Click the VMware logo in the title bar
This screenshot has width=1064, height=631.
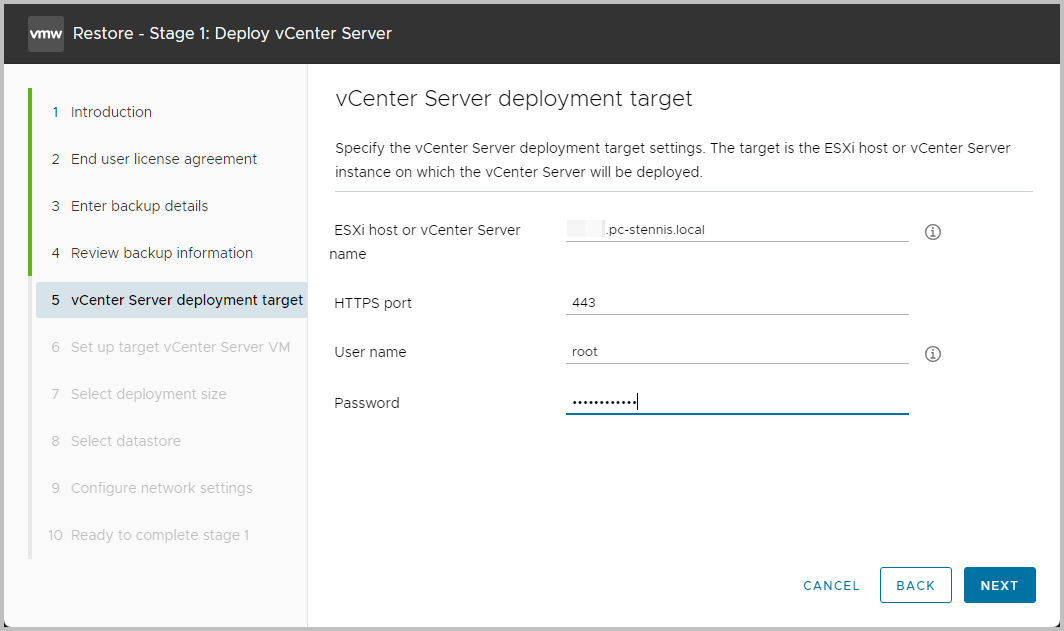click(x=45, y=33)
